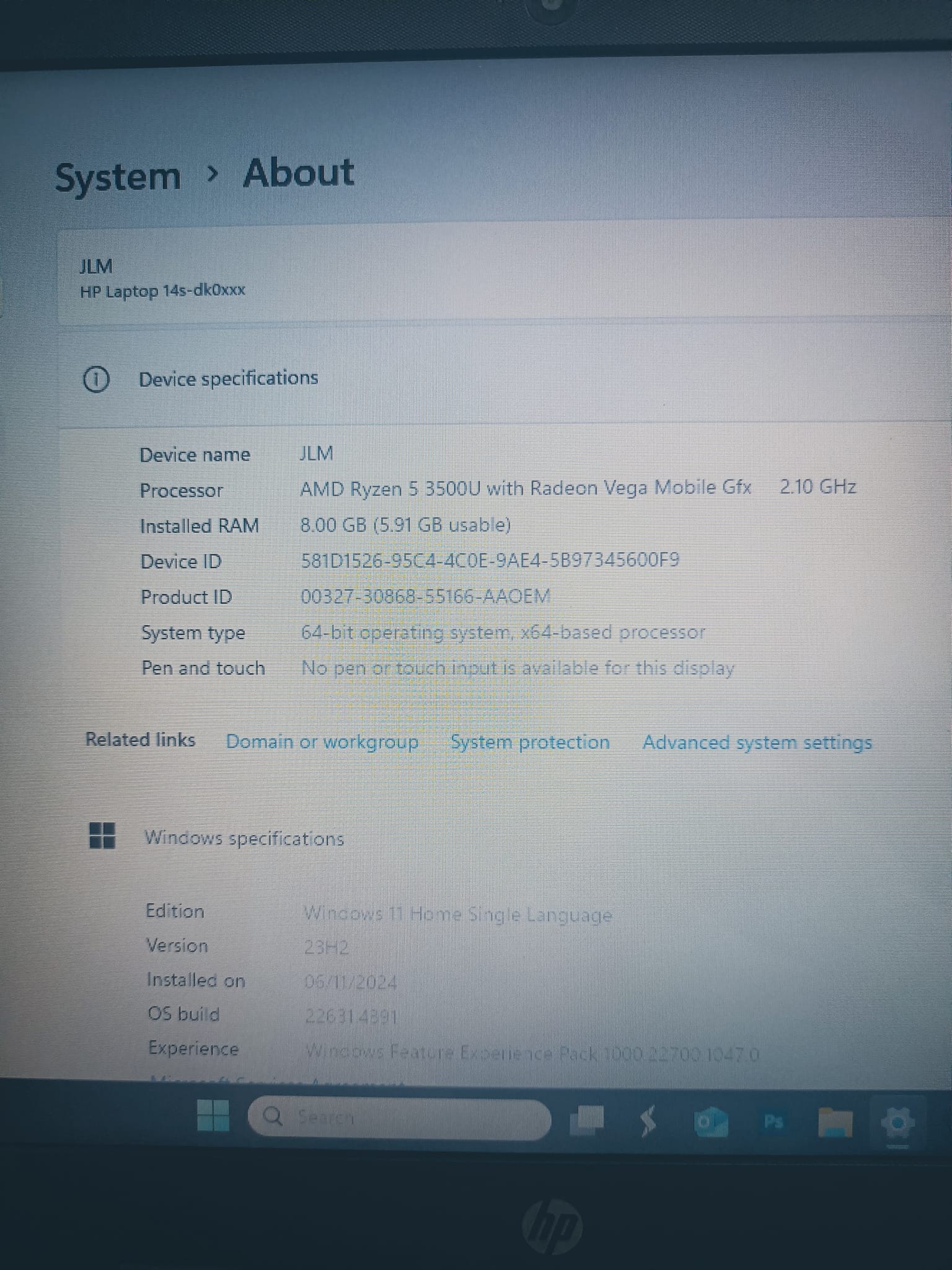Click the taskbar Search box

[x=400, y=1117]
